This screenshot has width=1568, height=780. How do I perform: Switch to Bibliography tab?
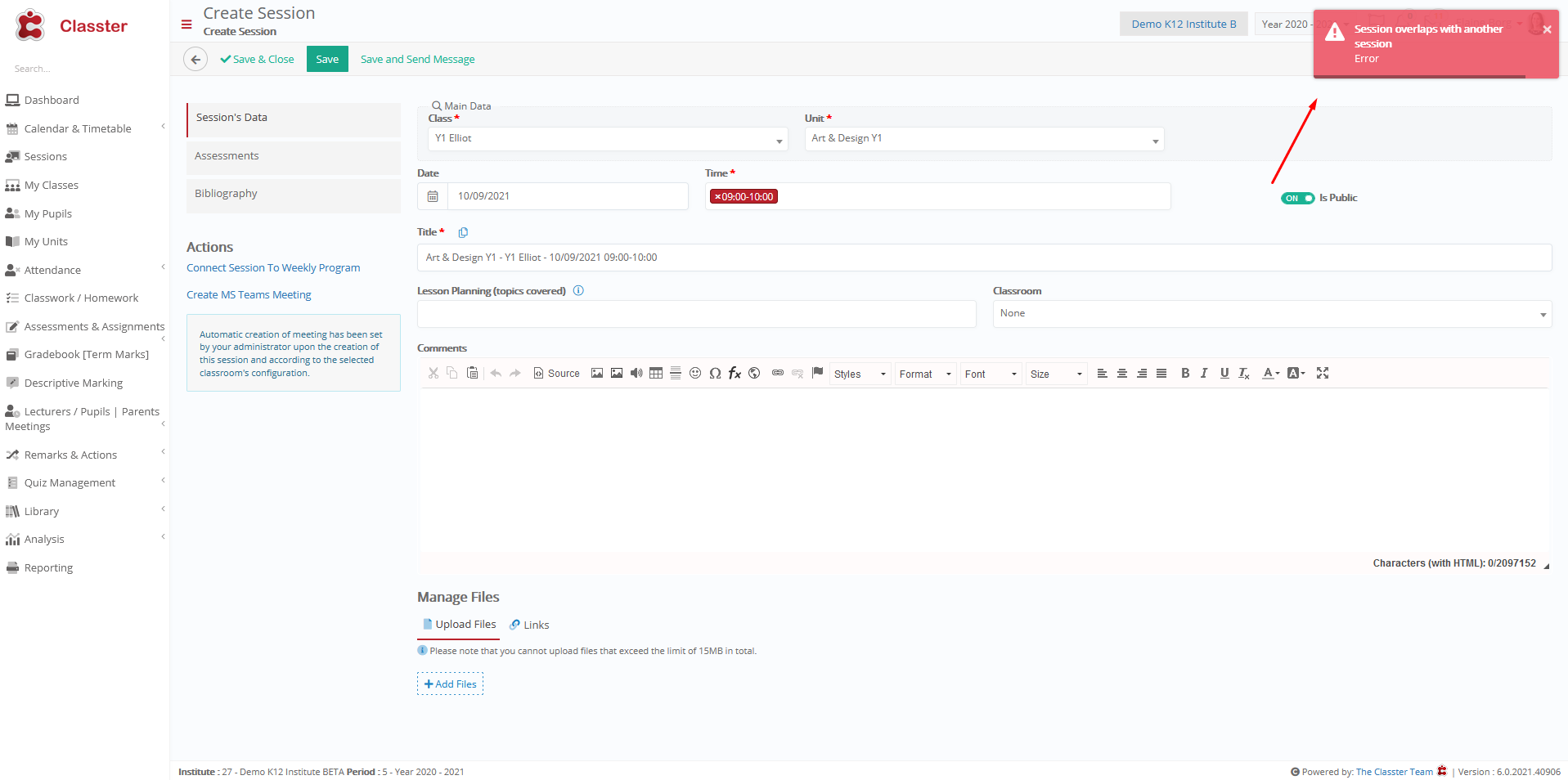pyautogui.click(x=293, y=195)
